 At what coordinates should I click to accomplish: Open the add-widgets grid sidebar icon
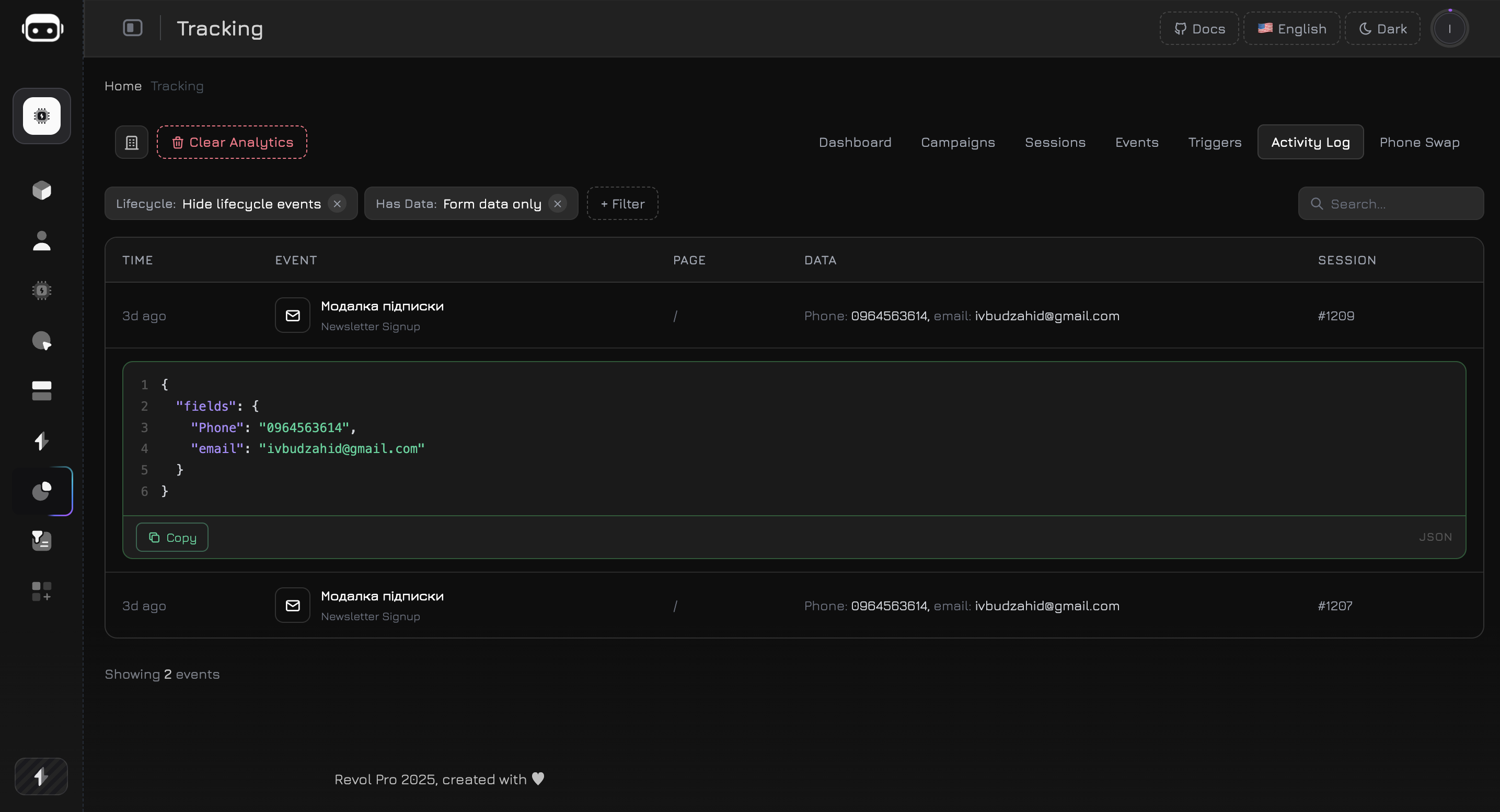pos(42,591)
